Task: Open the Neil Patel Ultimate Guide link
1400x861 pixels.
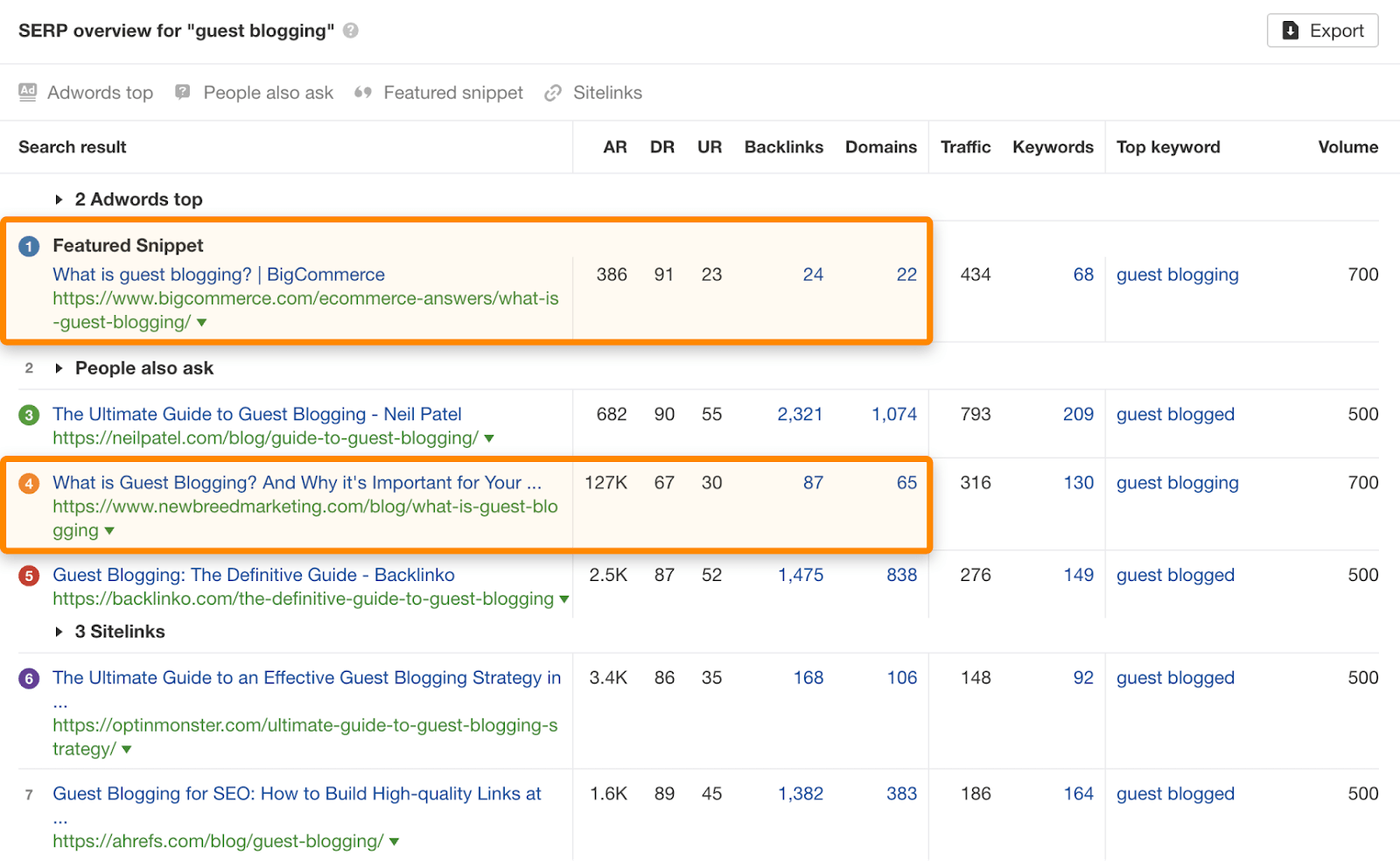Action: coord(257,414)
